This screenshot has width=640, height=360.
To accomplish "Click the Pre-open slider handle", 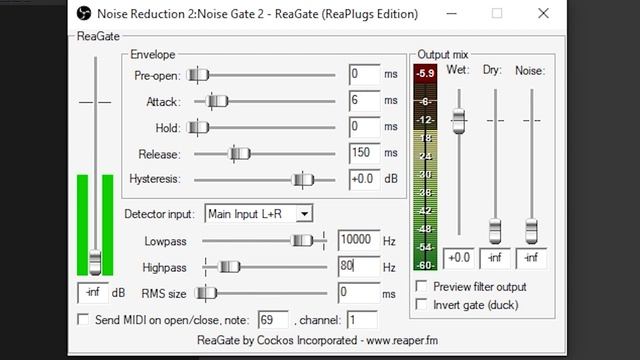I will point(198,75).
